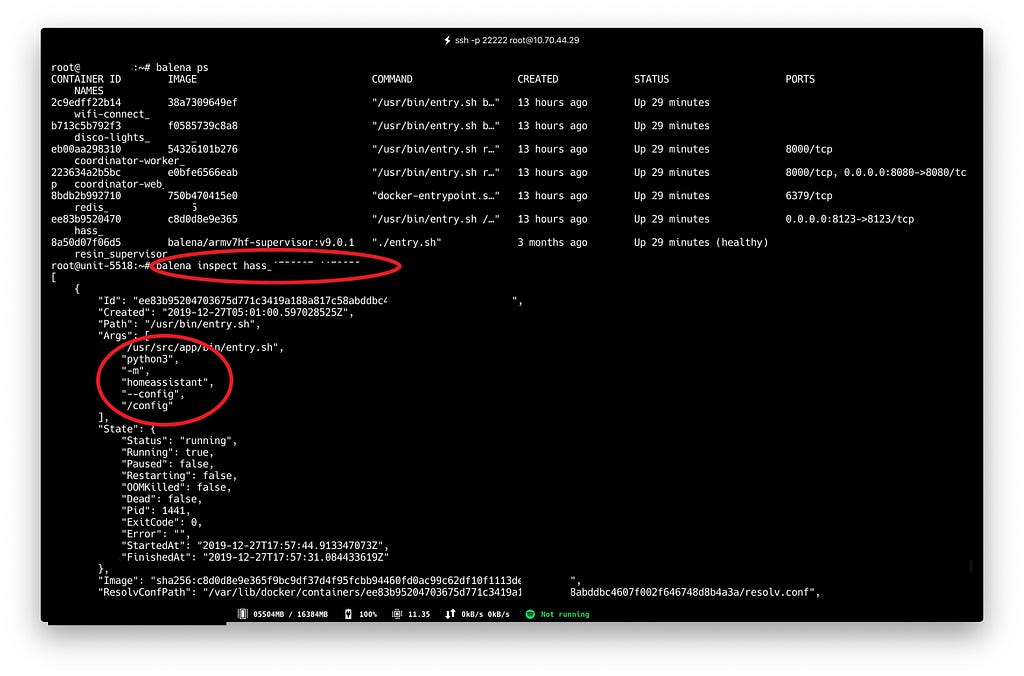
Task: Click the "docker-entrypoint.s…" command
Action: pyautogui.click(x=436, y=196)
